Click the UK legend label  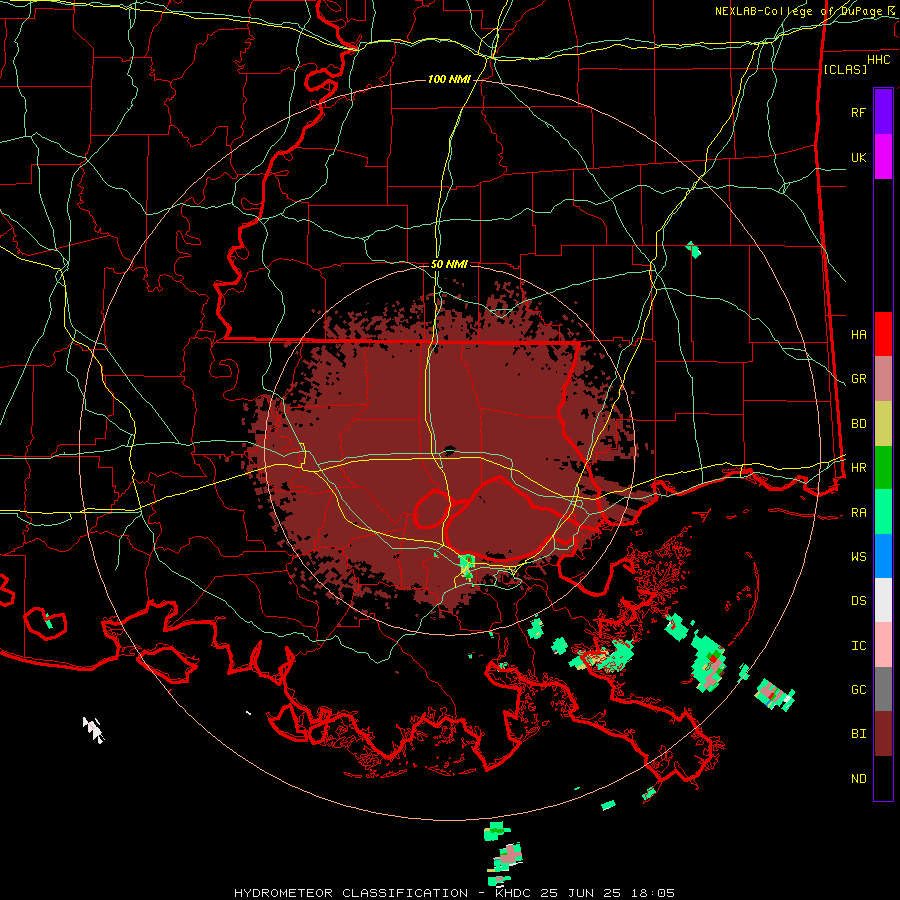[858, 157]
